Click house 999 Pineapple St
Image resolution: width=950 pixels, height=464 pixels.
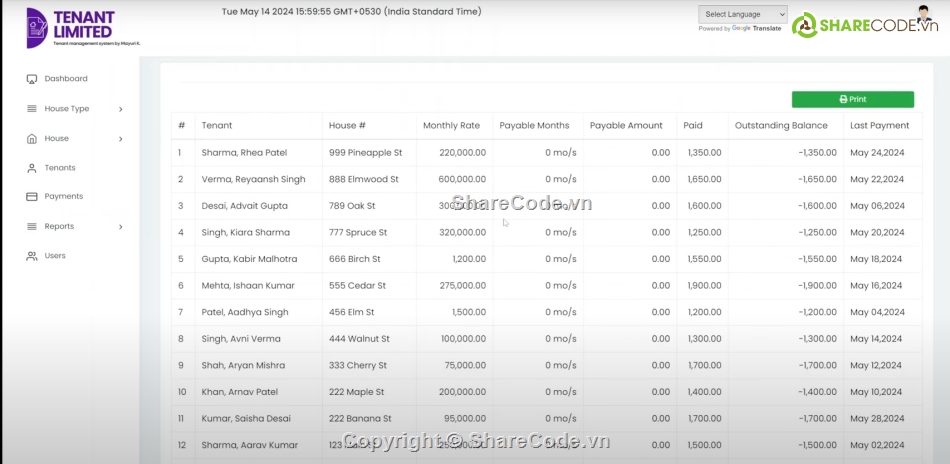[x=365, y=153]
